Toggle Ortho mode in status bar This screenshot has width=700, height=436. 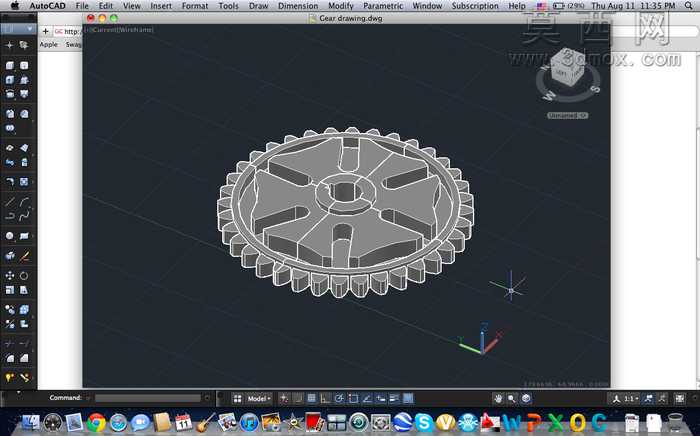pos(325,399)
